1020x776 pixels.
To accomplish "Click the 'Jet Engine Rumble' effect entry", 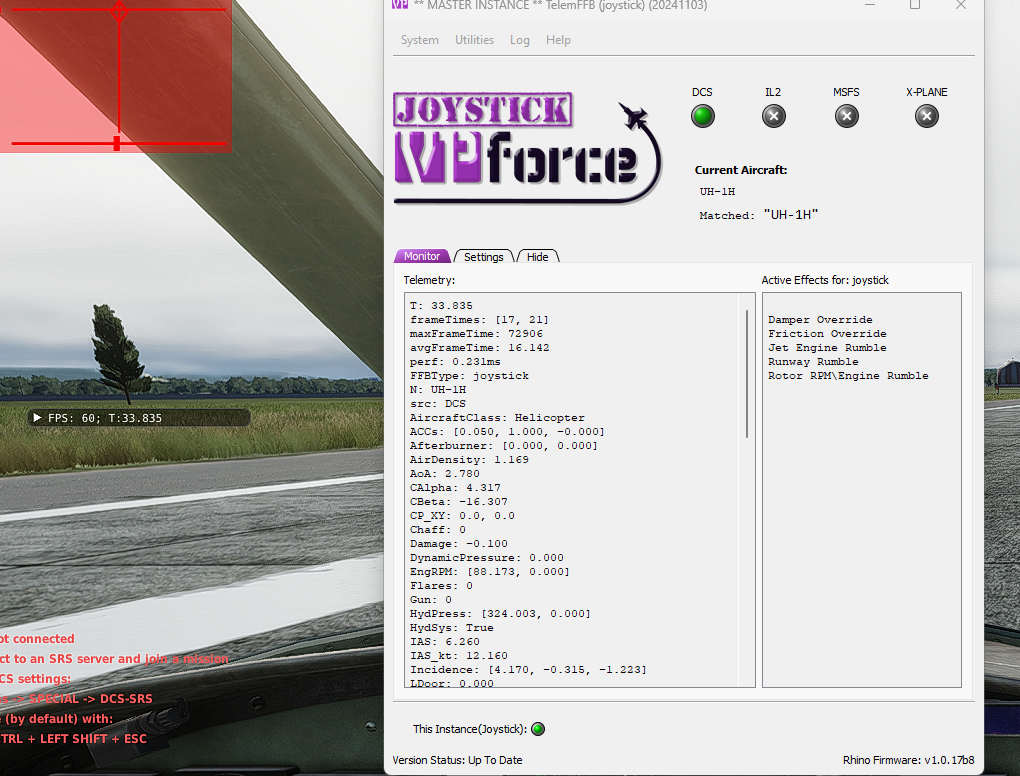I will coord(827,348).
